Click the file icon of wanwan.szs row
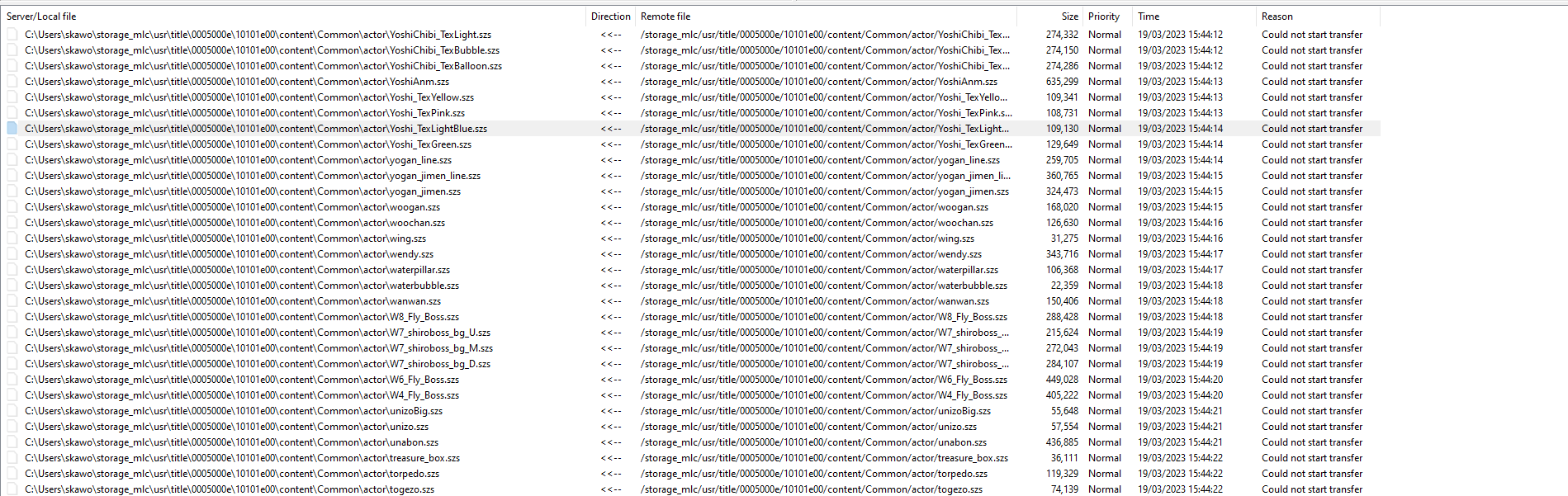The image size is (1568, 496). pyautogui.click(x=12, y=301)
